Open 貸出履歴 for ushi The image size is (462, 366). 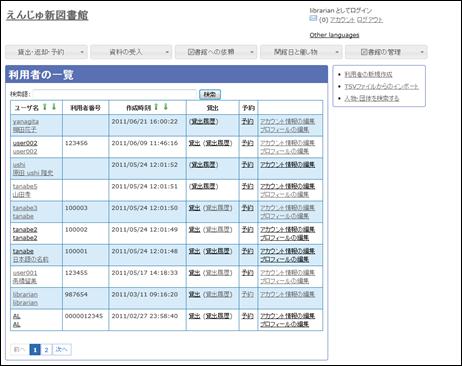coord(204,165)
